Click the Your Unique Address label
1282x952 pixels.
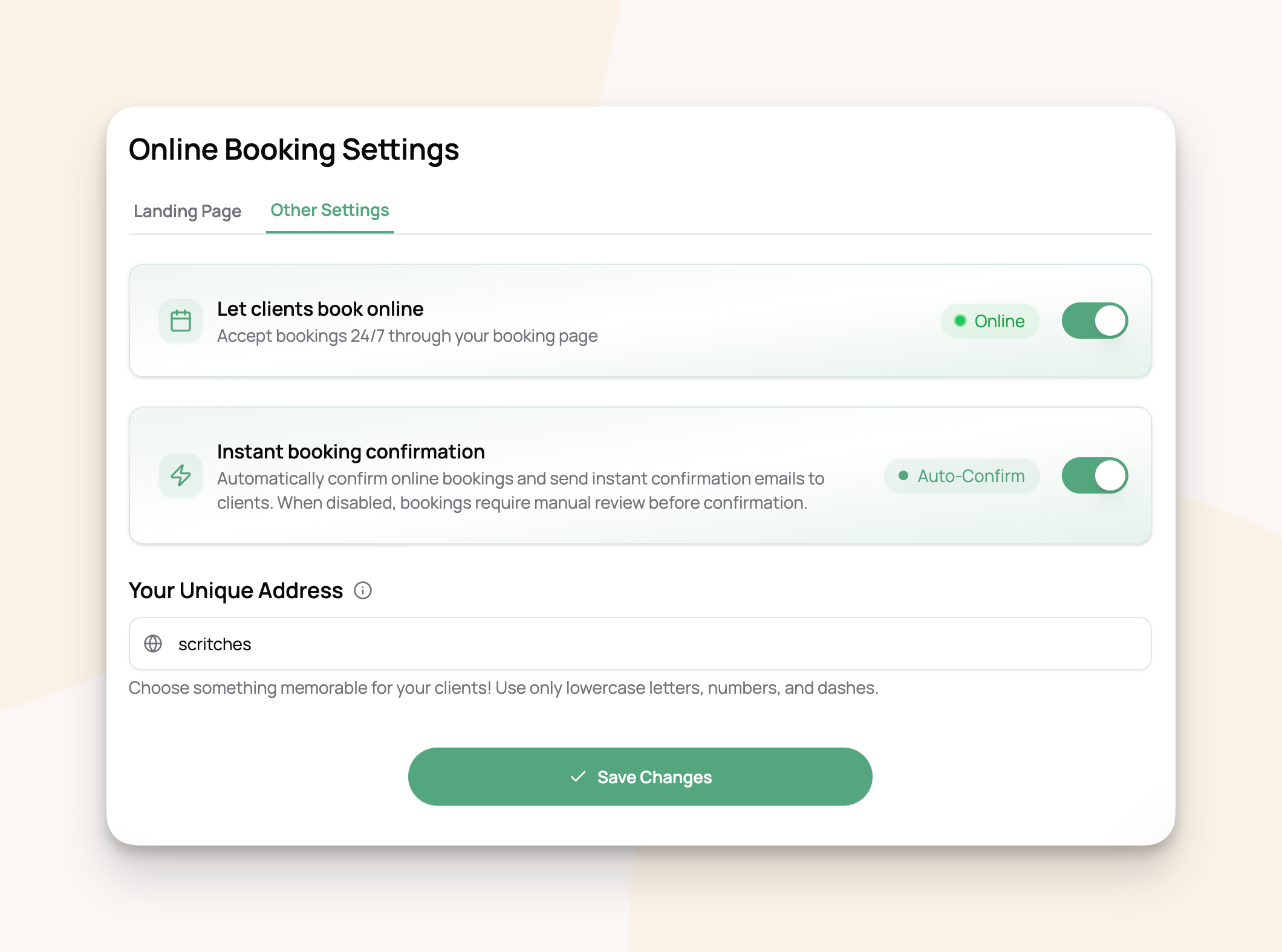236,590
